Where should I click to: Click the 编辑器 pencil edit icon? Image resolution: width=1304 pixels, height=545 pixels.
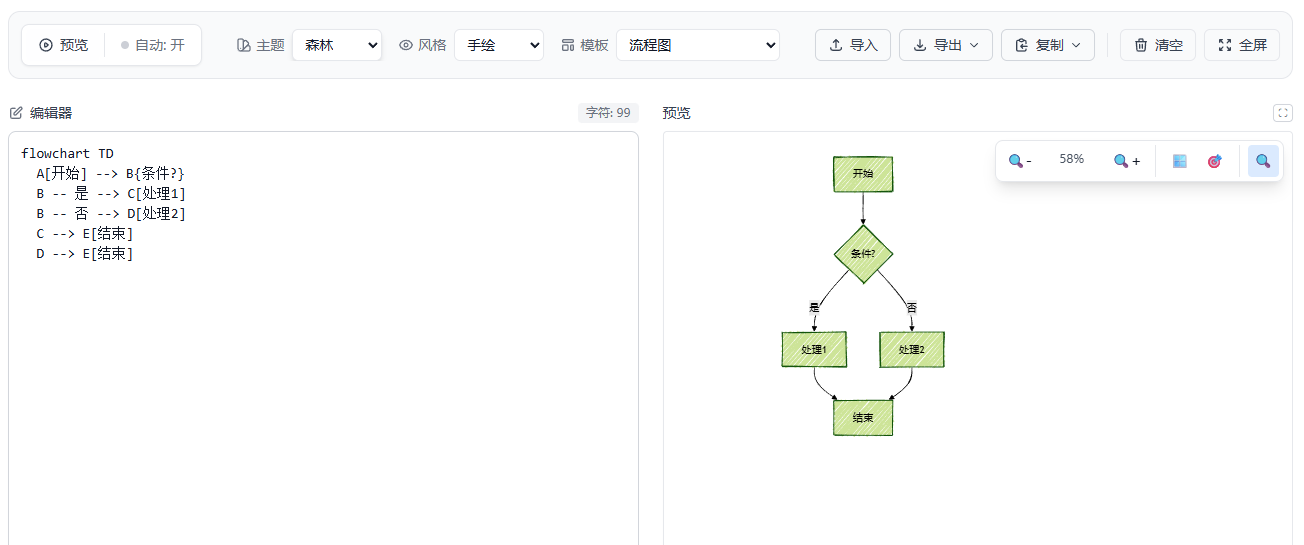tap(16, 113)
